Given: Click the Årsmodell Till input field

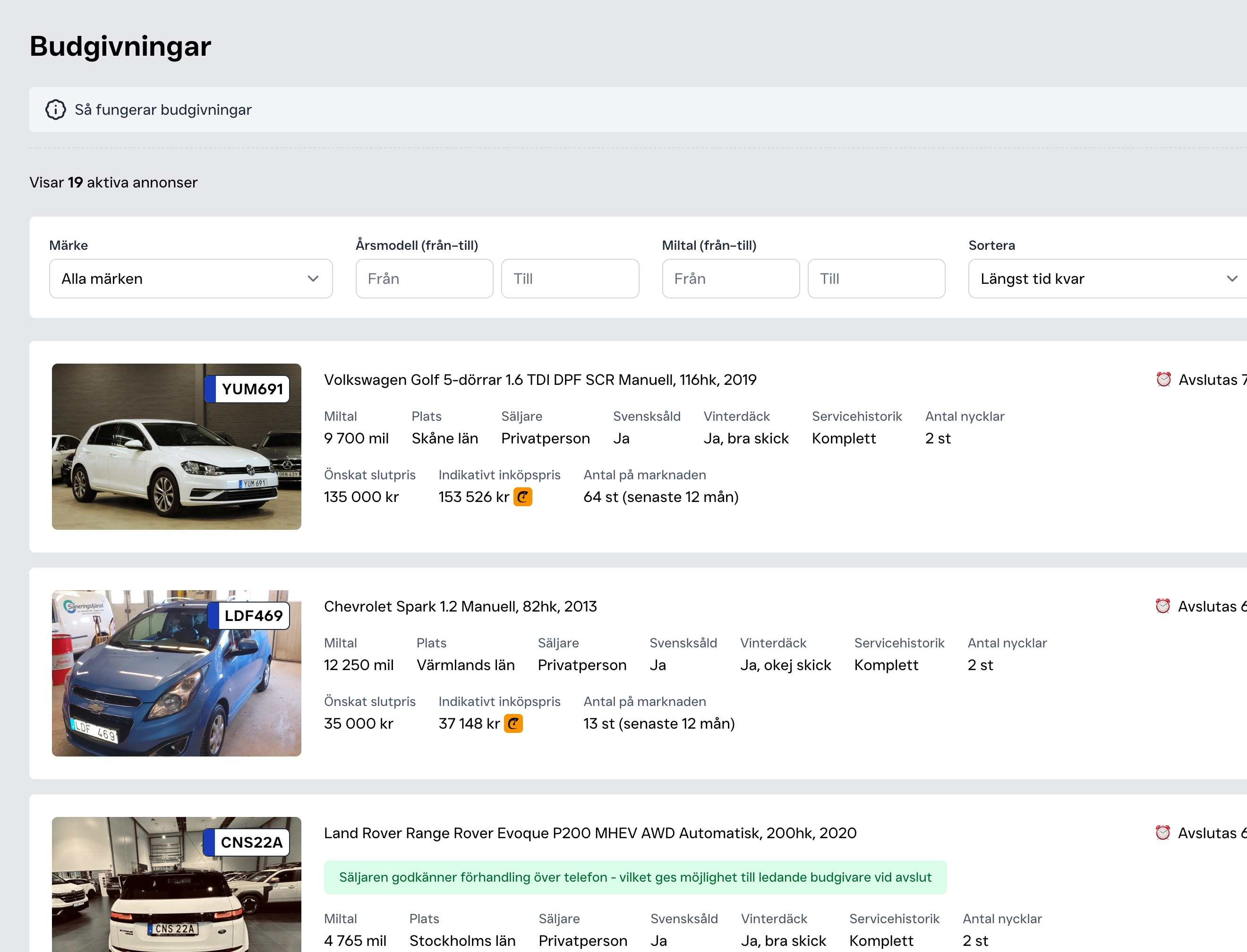Looking at the screenshot, I should pos(570,279).
